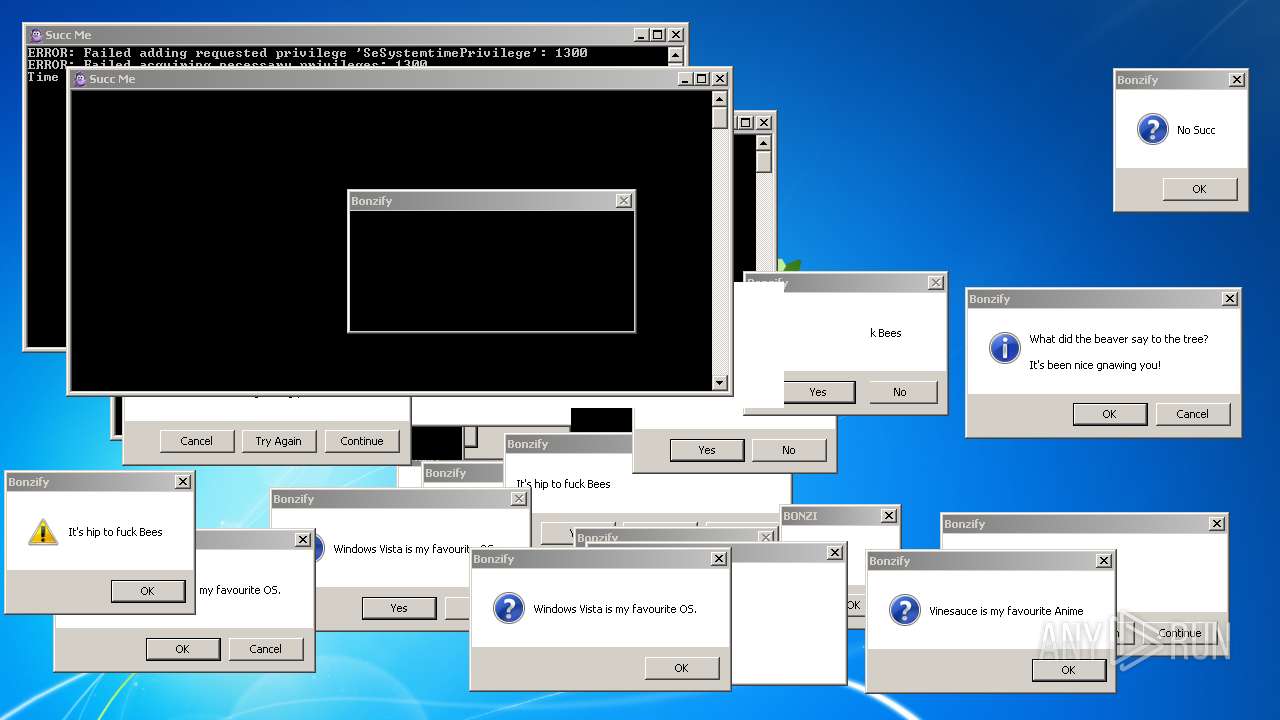Close the BONZI titled dialog

click(x=889, y=516)
